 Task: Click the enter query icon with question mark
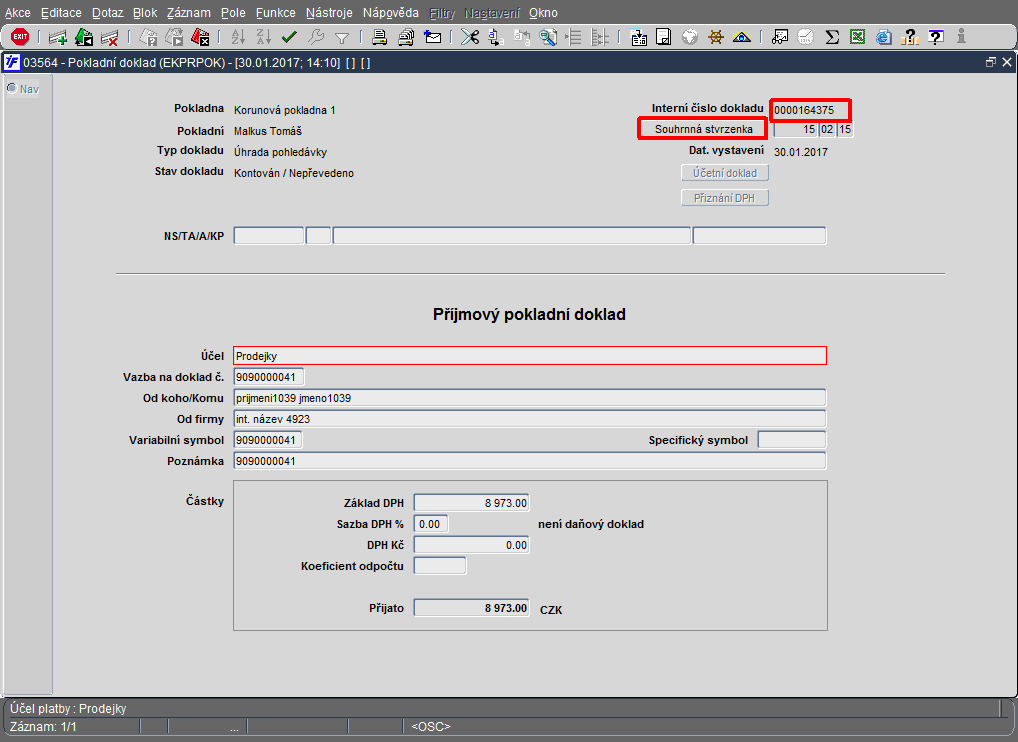pos(149,38)
